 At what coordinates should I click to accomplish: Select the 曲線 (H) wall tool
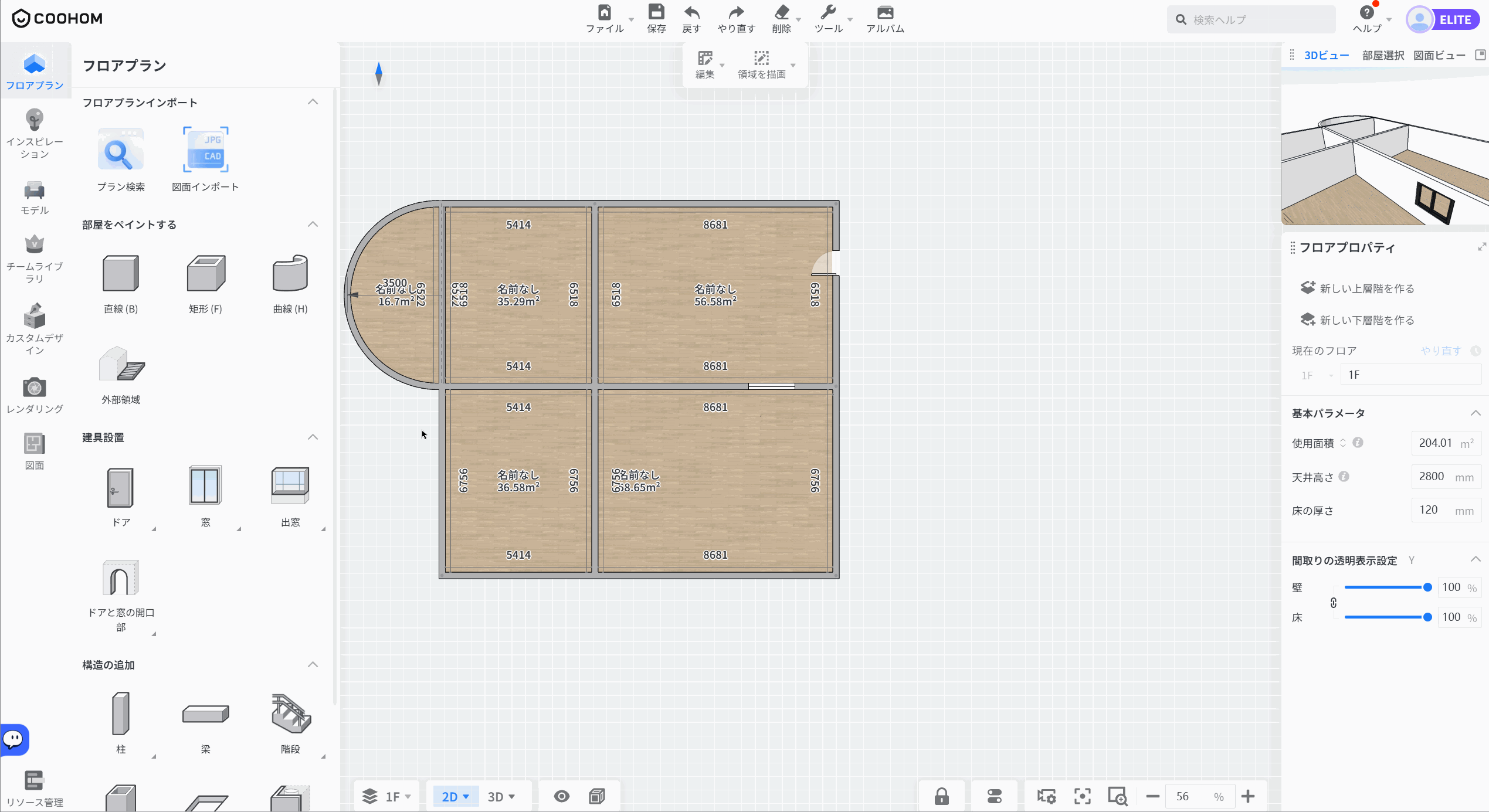pyautogui.click(x=290, y=284)
